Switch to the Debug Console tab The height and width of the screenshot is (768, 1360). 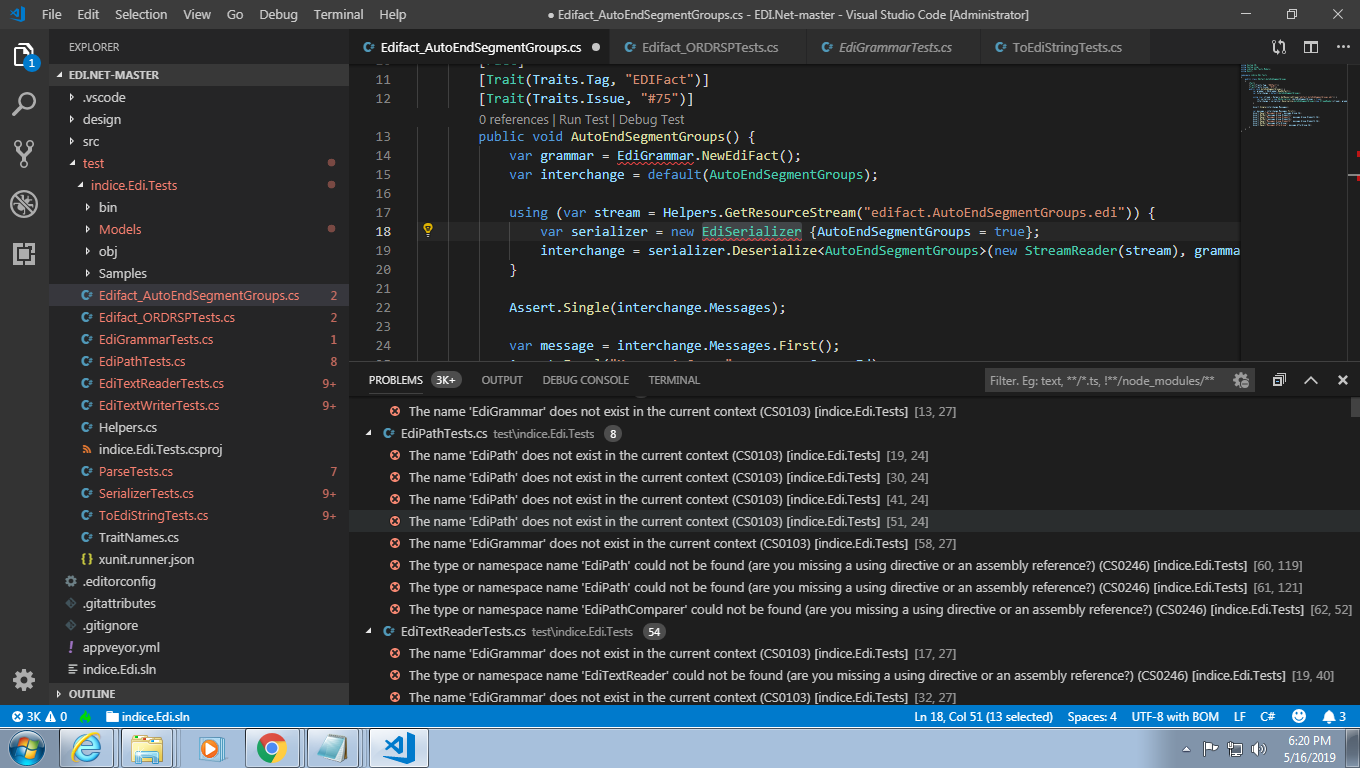(x=586, y=380)
